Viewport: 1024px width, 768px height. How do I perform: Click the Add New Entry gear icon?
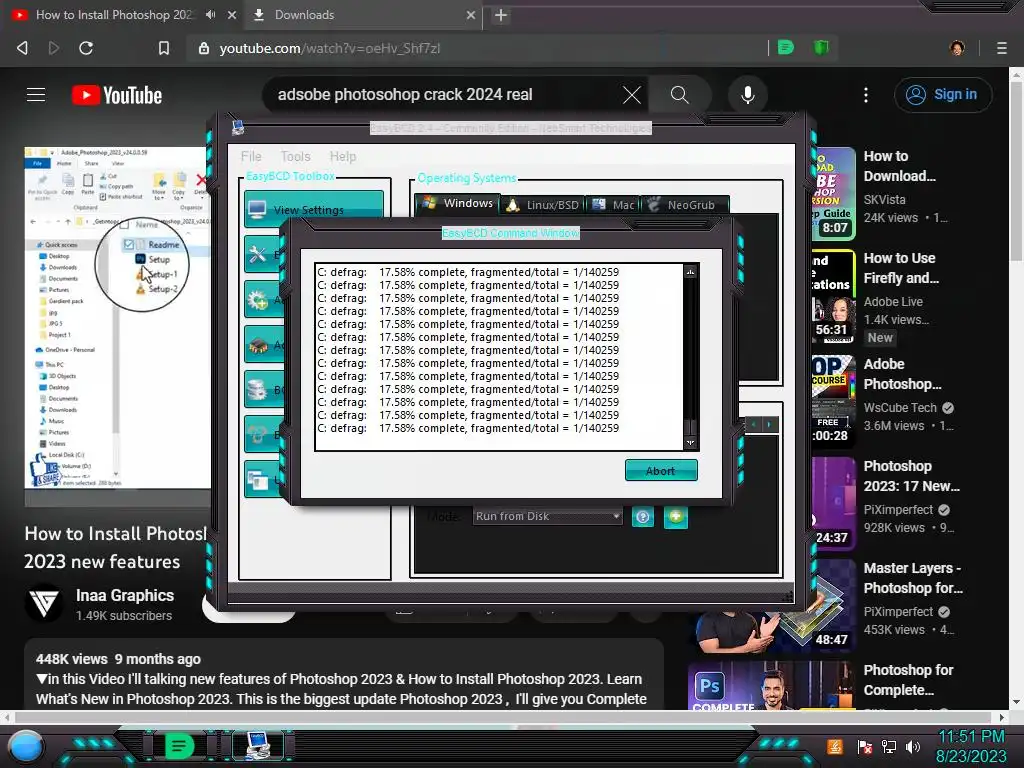pos(257,300)
